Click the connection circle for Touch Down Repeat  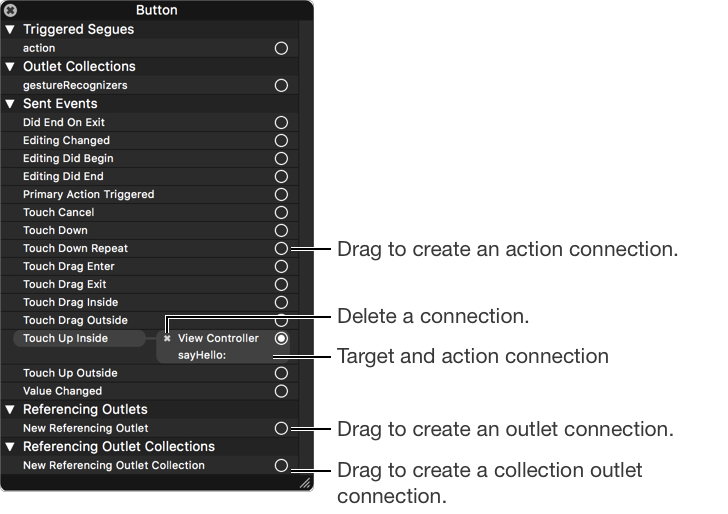(281, 248)
